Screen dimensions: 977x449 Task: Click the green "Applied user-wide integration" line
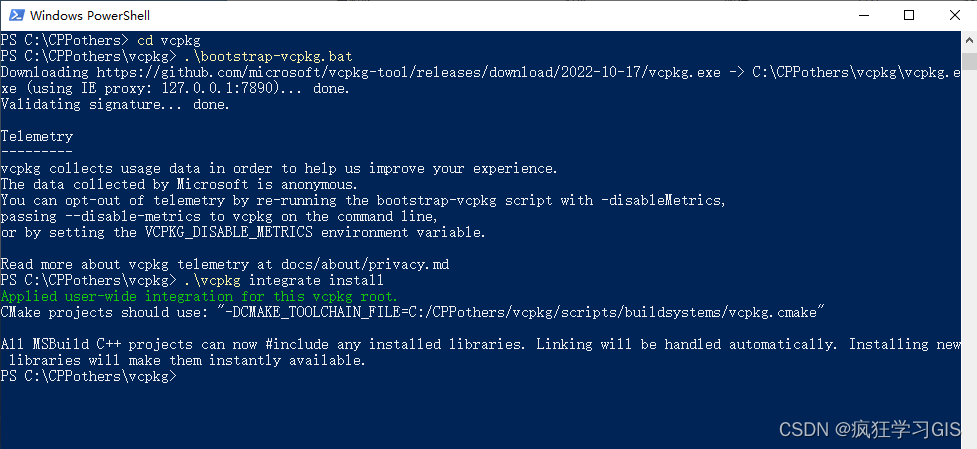pos(199,296)
